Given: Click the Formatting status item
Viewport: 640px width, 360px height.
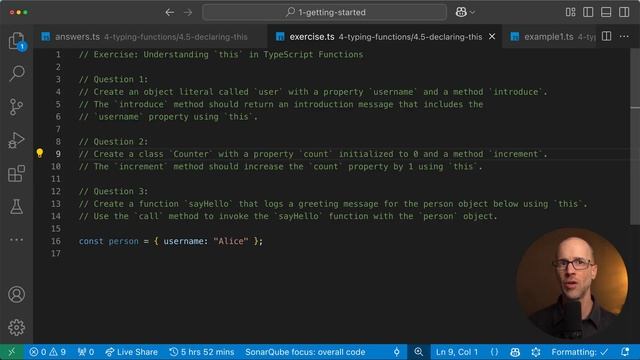Looking at the screenshot, I should click(580, 352).
